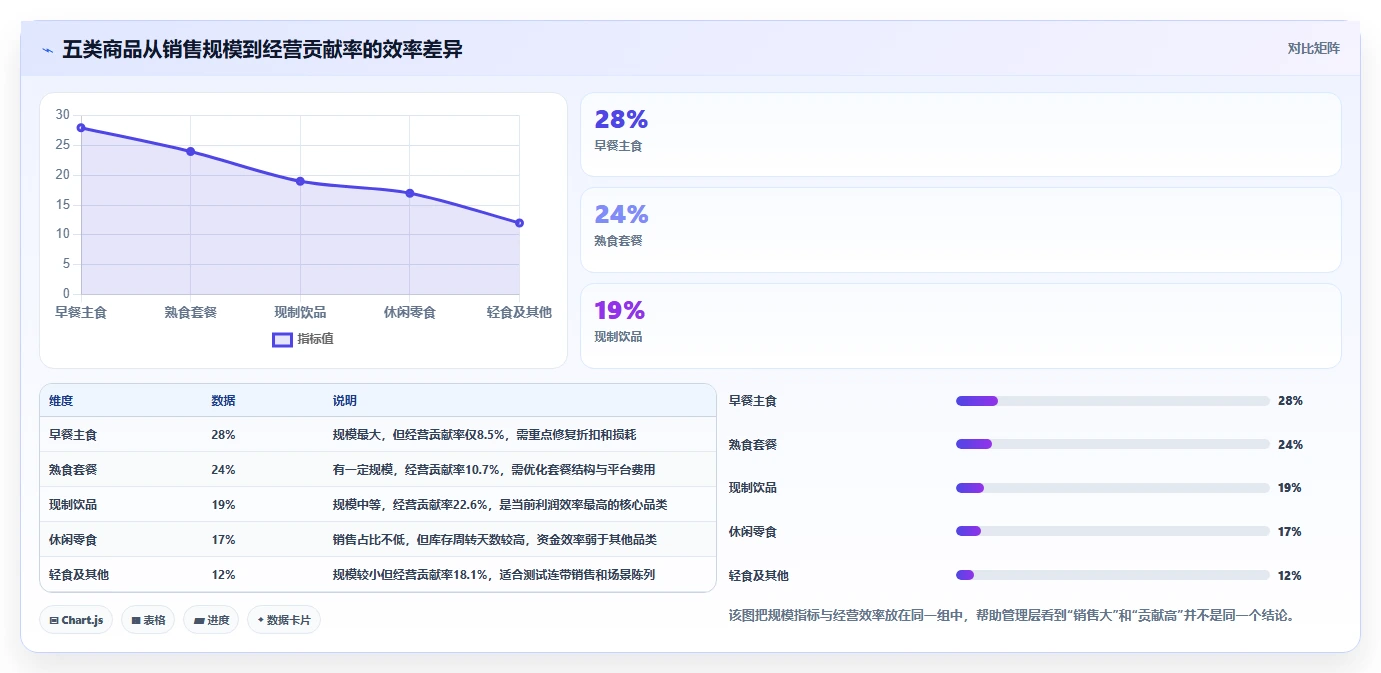The height and width of the screenshot is (673, 1381).
Task: Click the 17% value in the table
Action: click(223, 540)
